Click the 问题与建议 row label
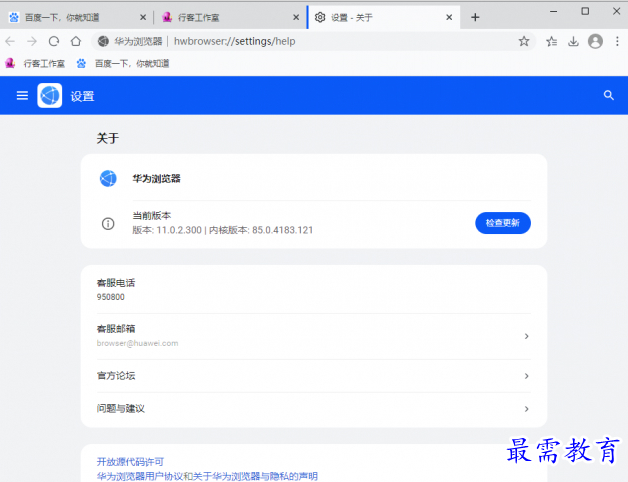This screenshot has width=628, height=482. click(121, 408)
